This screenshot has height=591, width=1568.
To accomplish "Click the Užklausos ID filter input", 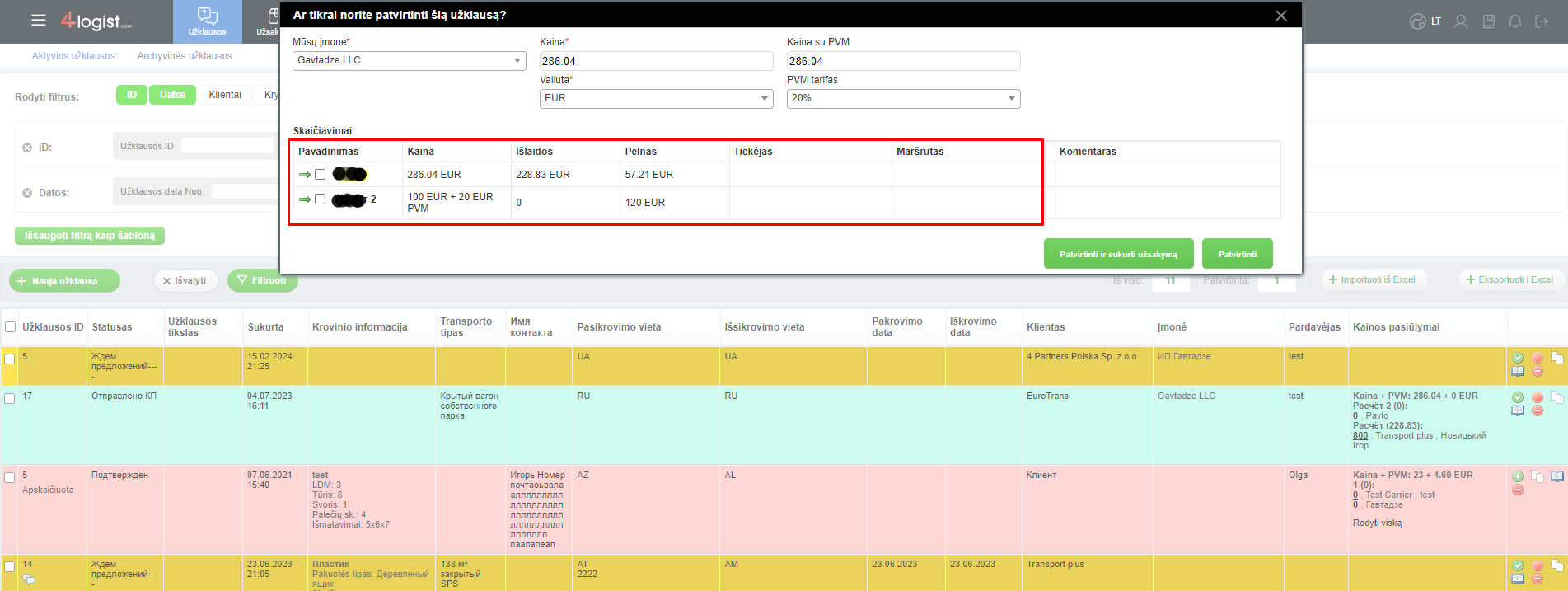I will (x=227, y=146).
